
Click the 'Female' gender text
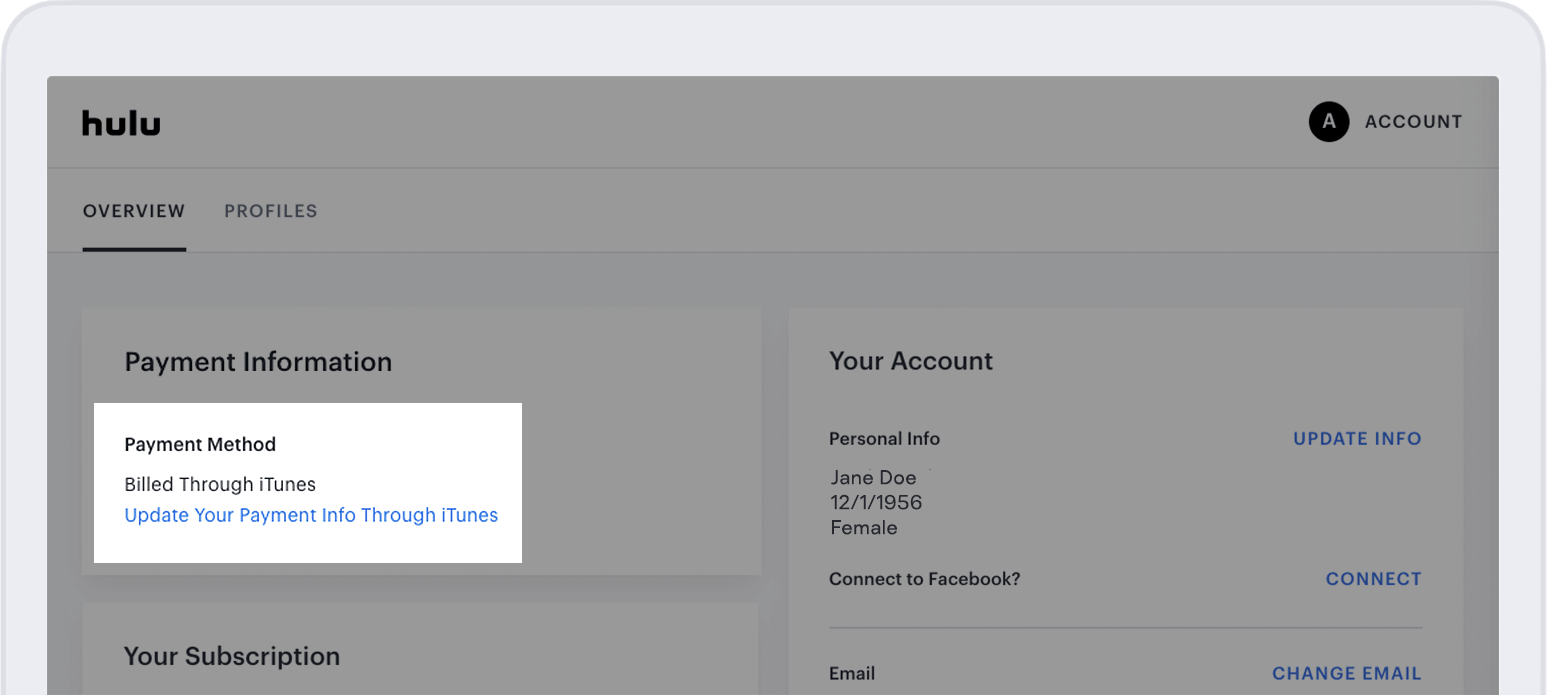(x=864, y=527)
